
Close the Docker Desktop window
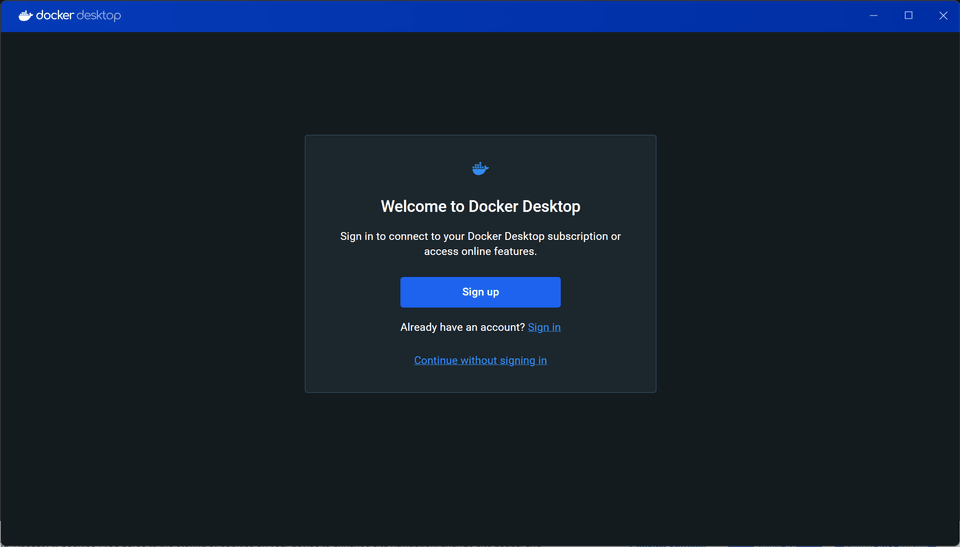tap(942, 16)
